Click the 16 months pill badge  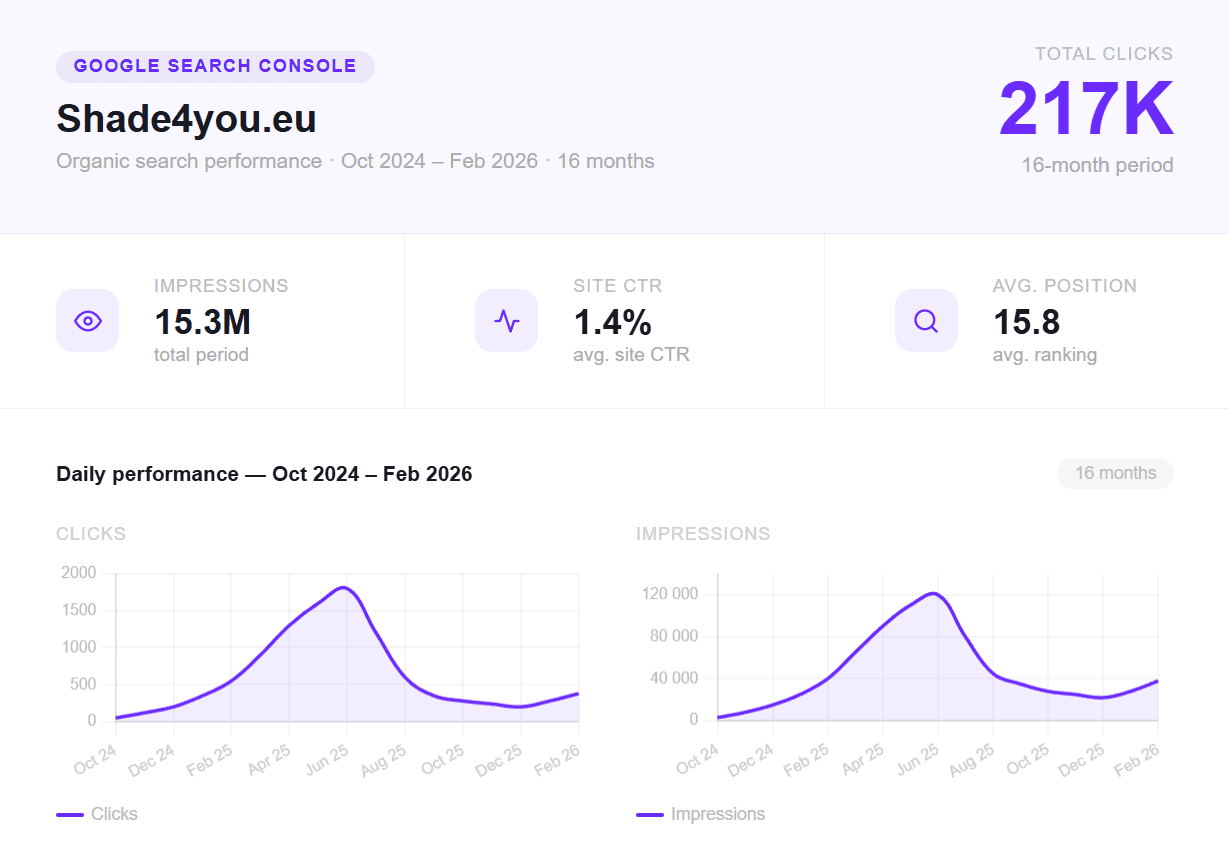(1115, 473)
